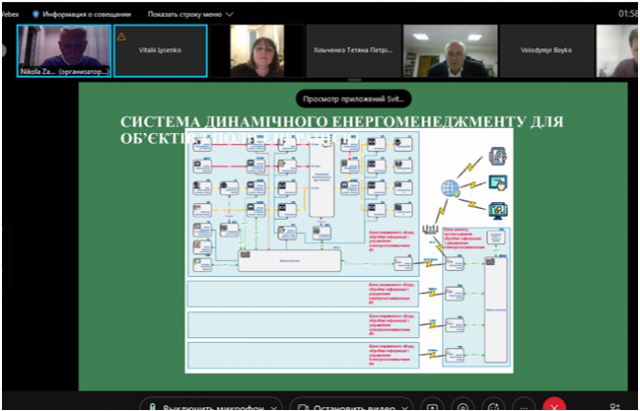Viewport: 640px width, 411px height.
Task: Click the participant name "Nikola Za... (организатор...)"
Action: [x=64, y=72]
